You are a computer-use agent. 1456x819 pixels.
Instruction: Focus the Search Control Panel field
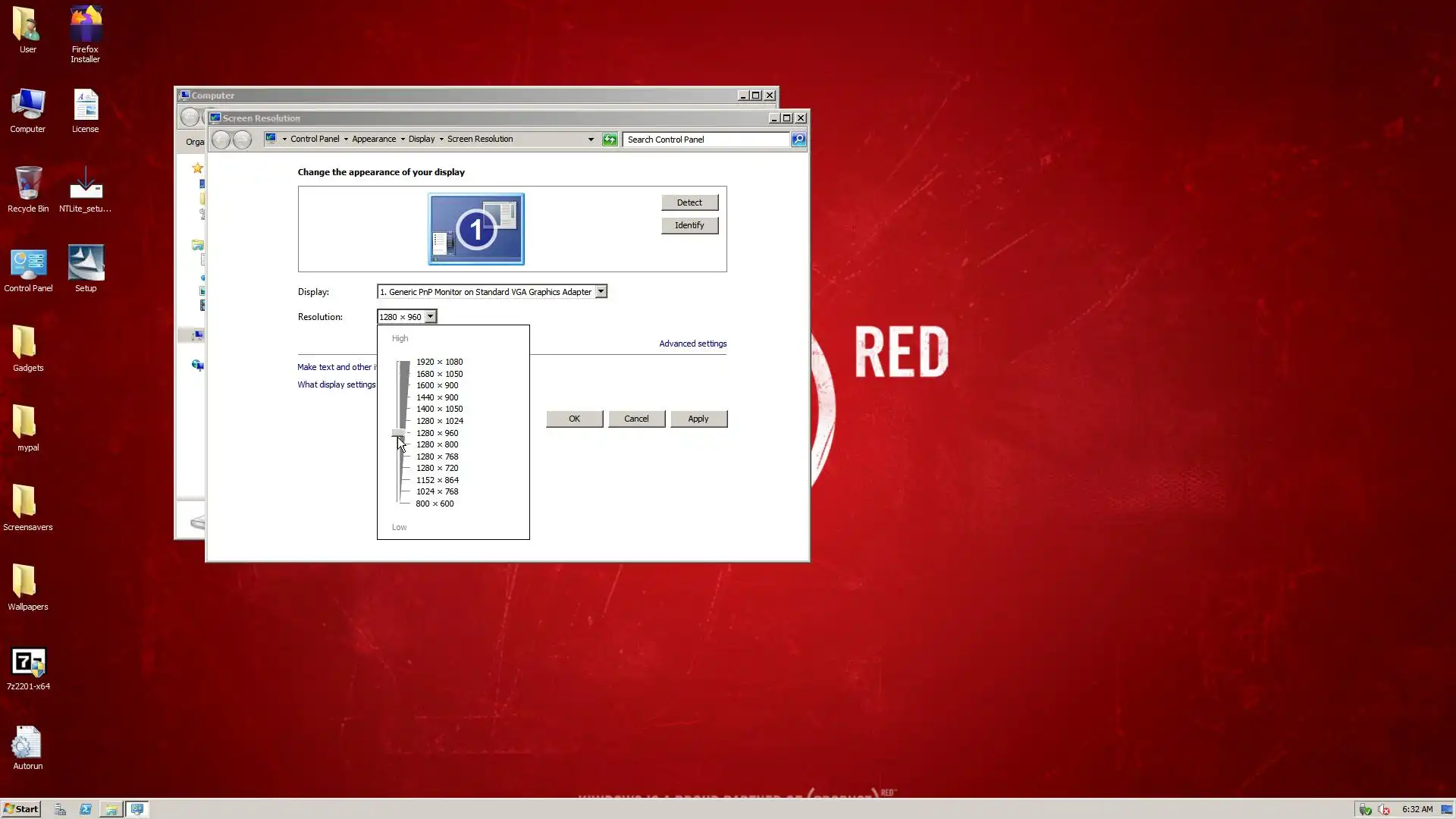click(705, 140)
